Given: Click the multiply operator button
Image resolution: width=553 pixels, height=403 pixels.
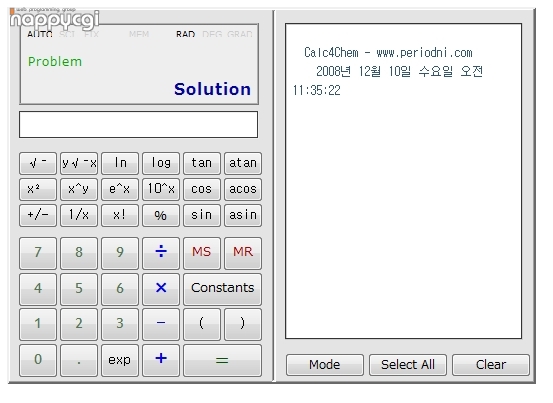Looking at the screenshot, I should (161, 289).
